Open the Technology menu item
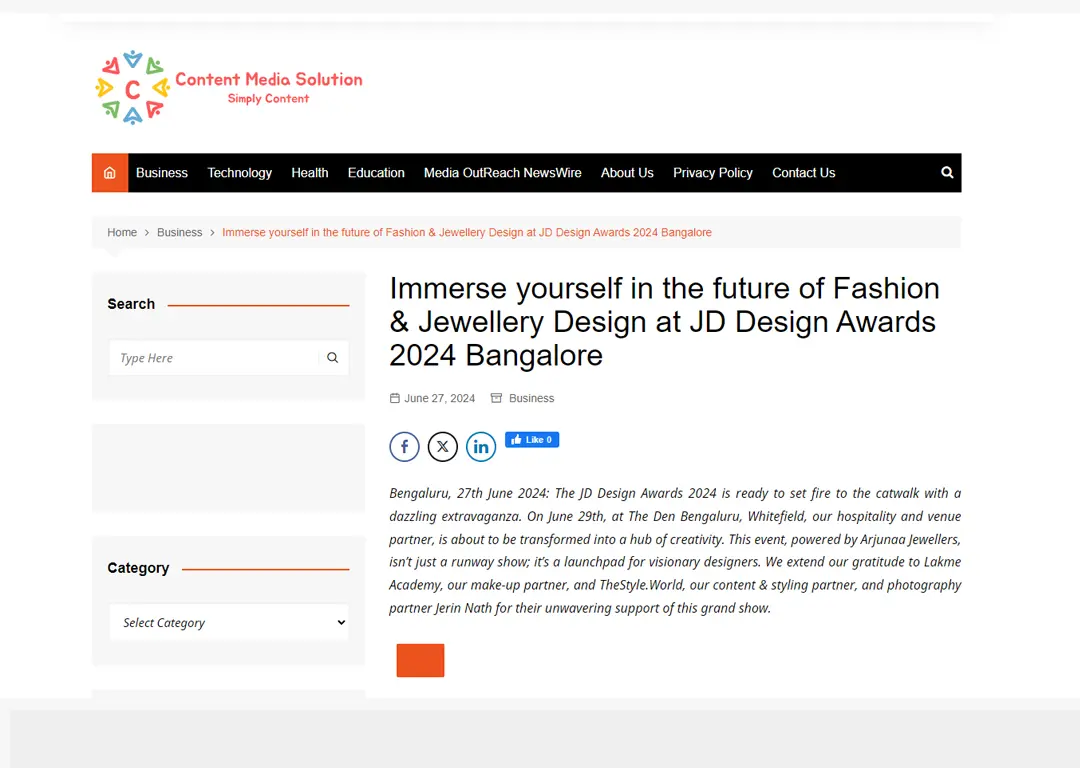The height and width of the screenshot is (768, 1080). [x=239, y=173]
